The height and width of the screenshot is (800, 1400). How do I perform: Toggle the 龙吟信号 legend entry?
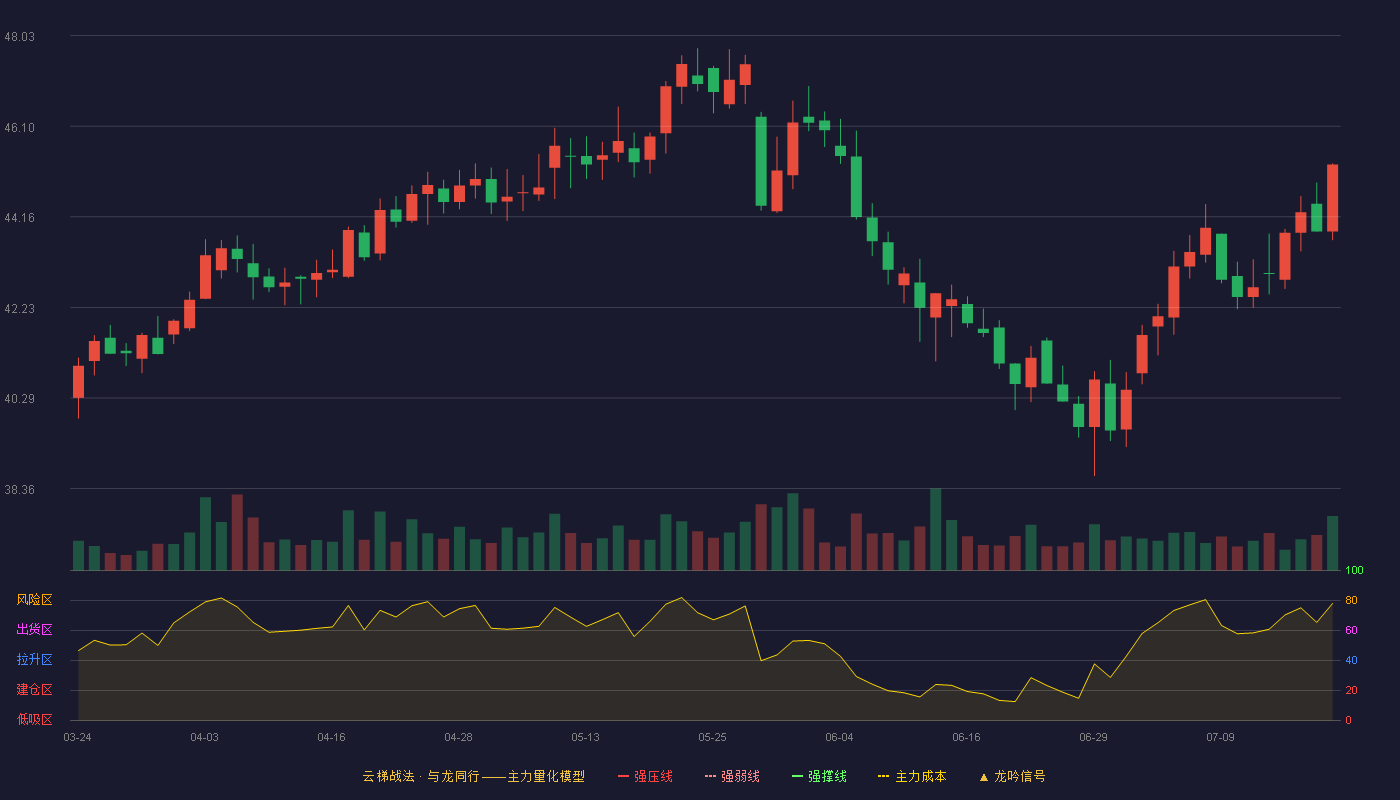tap(1012, 776)
